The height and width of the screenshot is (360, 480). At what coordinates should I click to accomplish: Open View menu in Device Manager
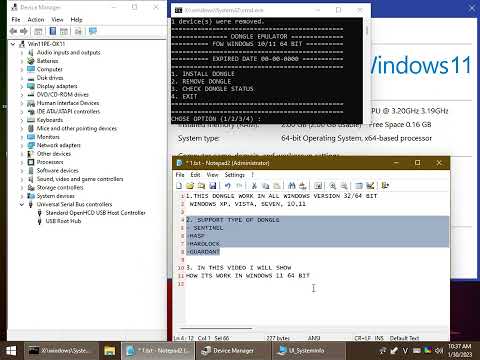point(57,20)
